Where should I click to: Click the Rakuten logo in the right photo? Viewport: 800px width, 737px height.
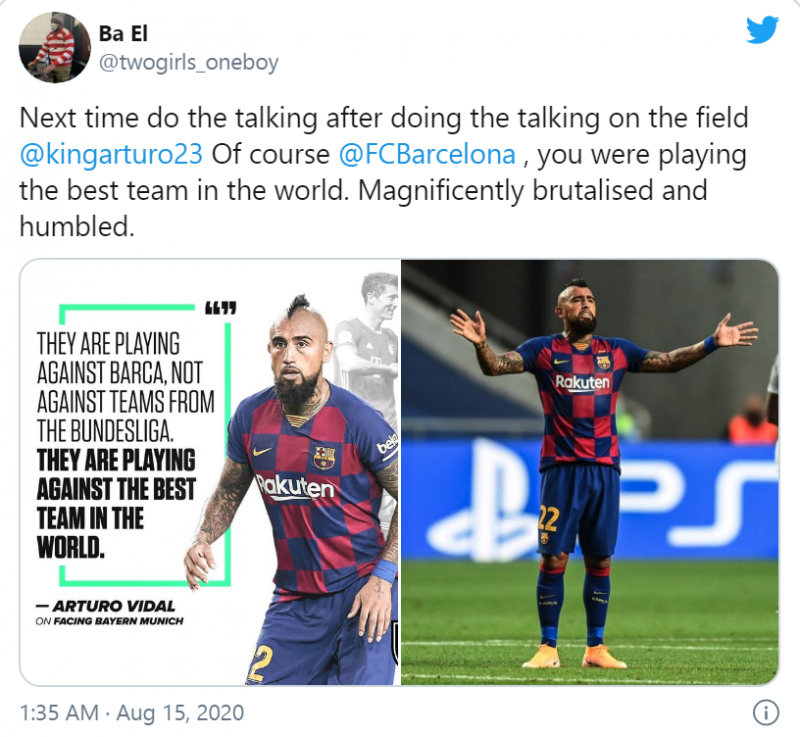pyautogui.click(x=582, y=383)
